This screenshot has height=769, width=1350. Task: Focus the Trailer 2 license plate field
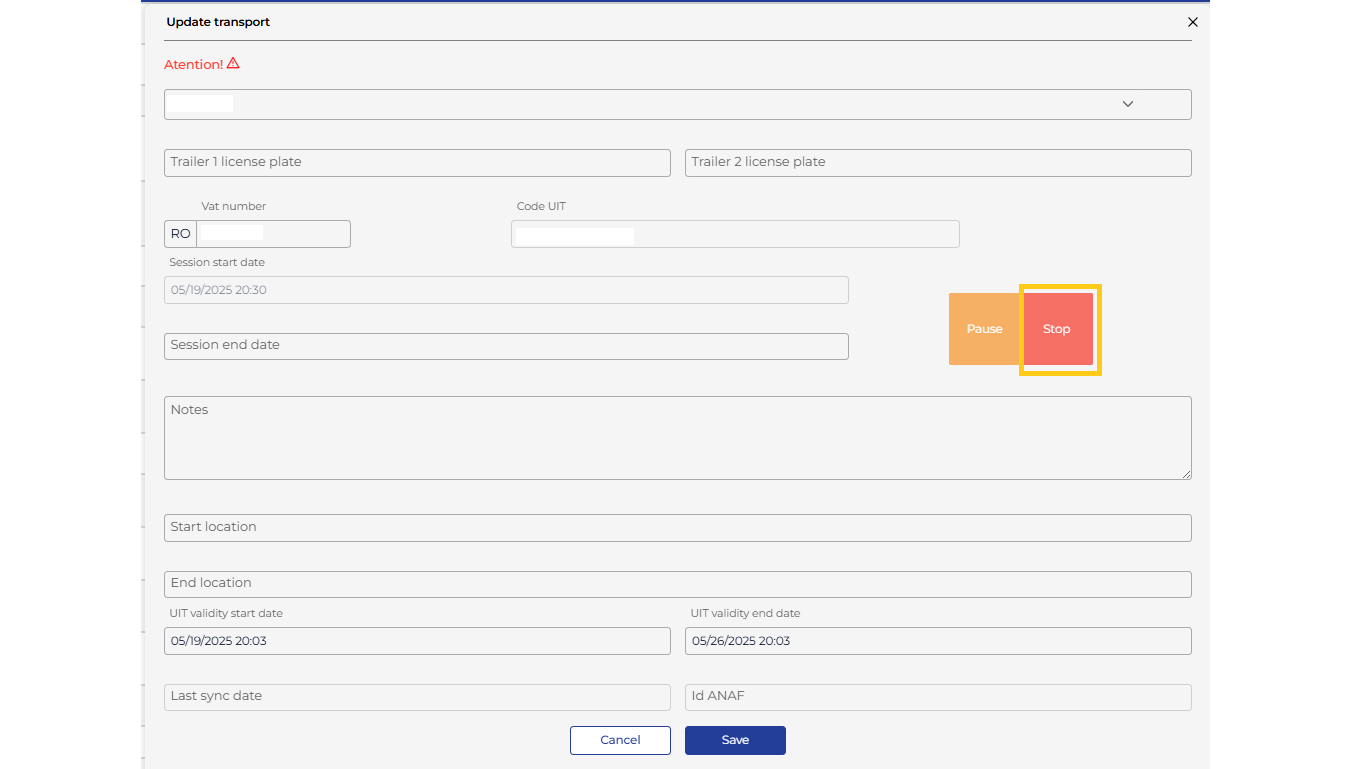point(937,162)
